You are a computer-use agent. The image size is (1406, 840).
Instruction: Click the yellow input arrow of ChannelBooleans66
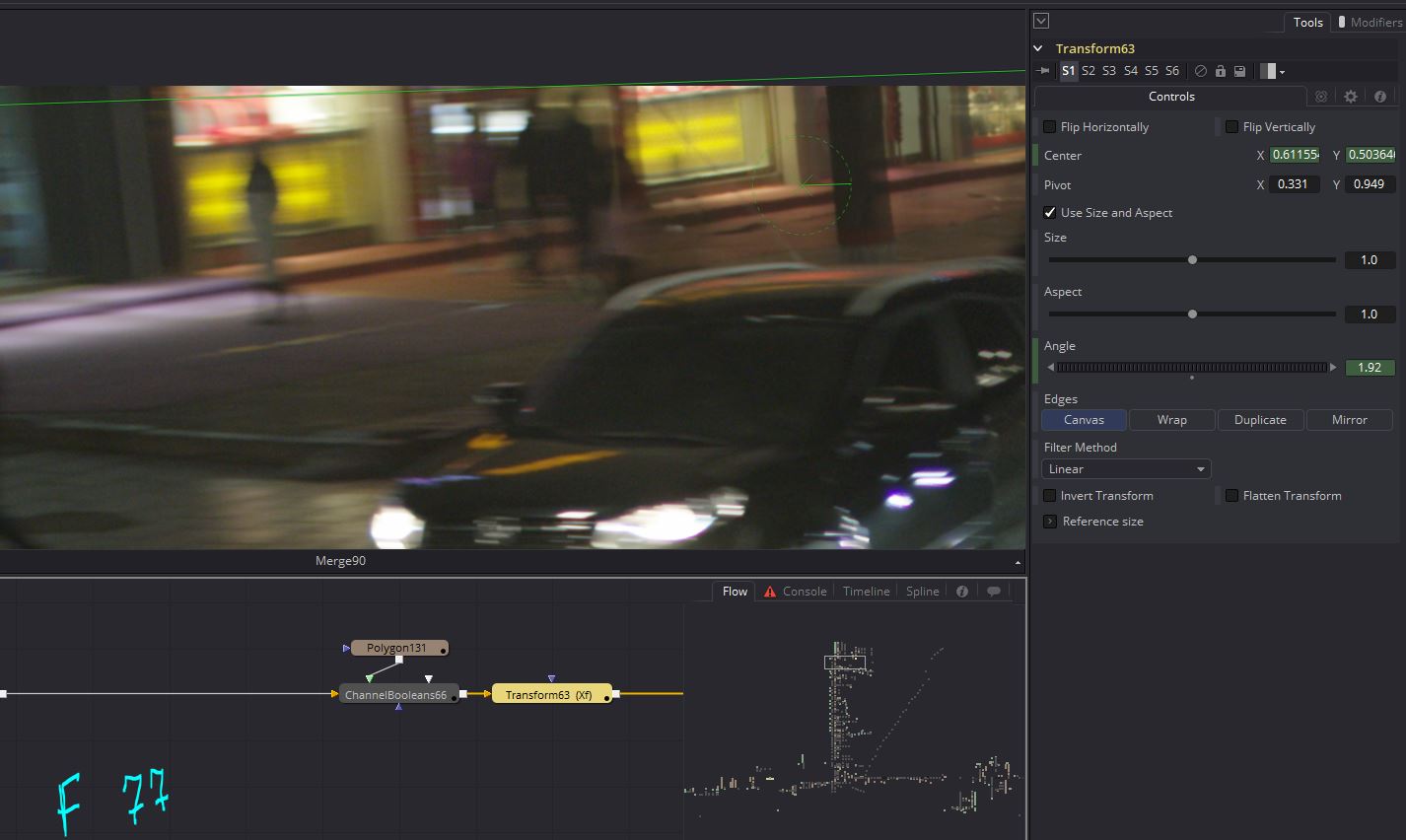click(x=335, y=695)
